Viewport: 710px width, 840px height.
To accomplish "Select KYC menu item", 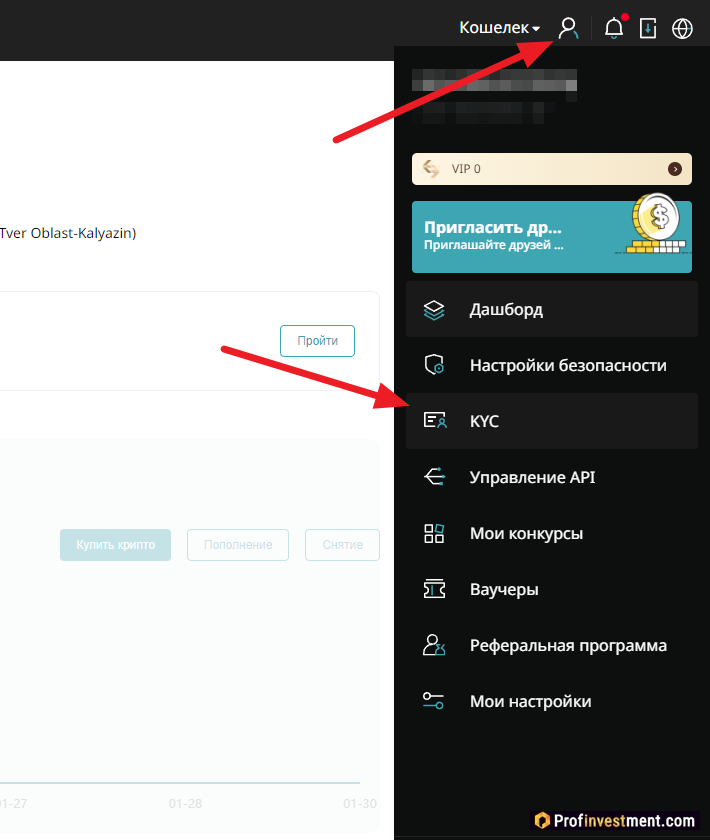I will tap(552, 421).
